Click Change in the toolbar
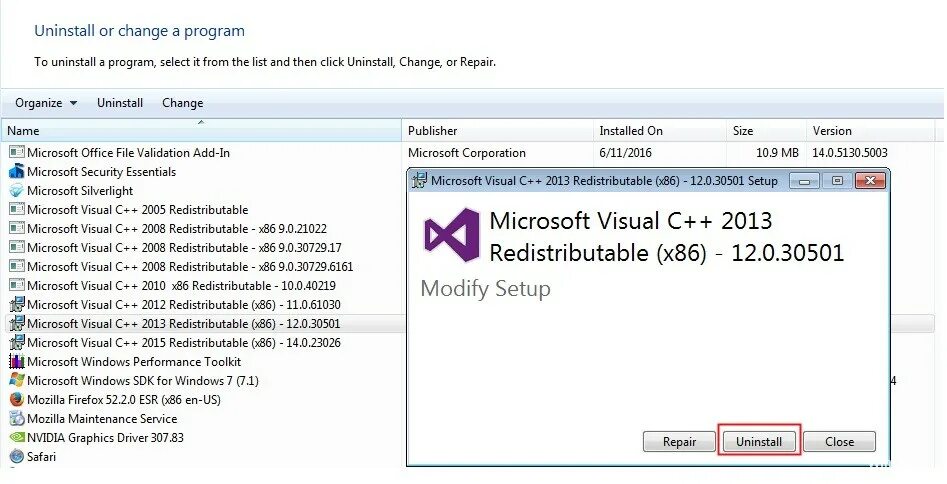Viewport: 947px width, 484px height. click(182, 103)
